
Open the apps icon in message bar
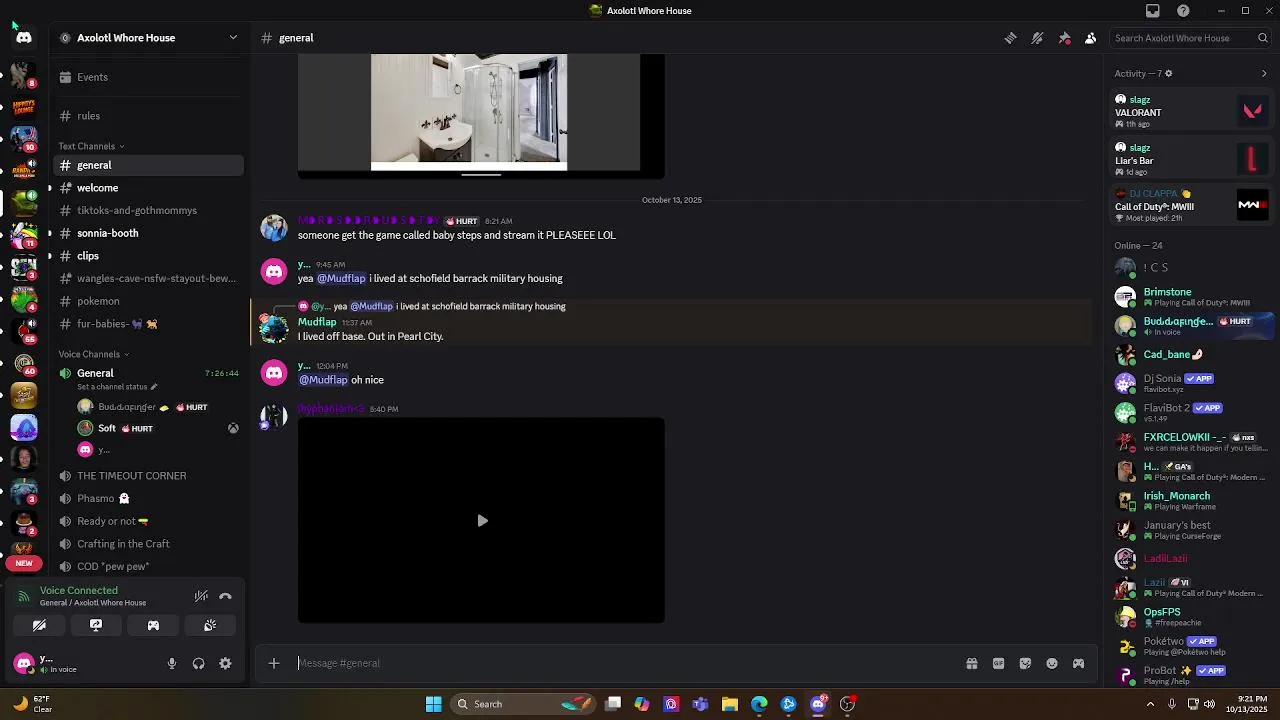1078,663
